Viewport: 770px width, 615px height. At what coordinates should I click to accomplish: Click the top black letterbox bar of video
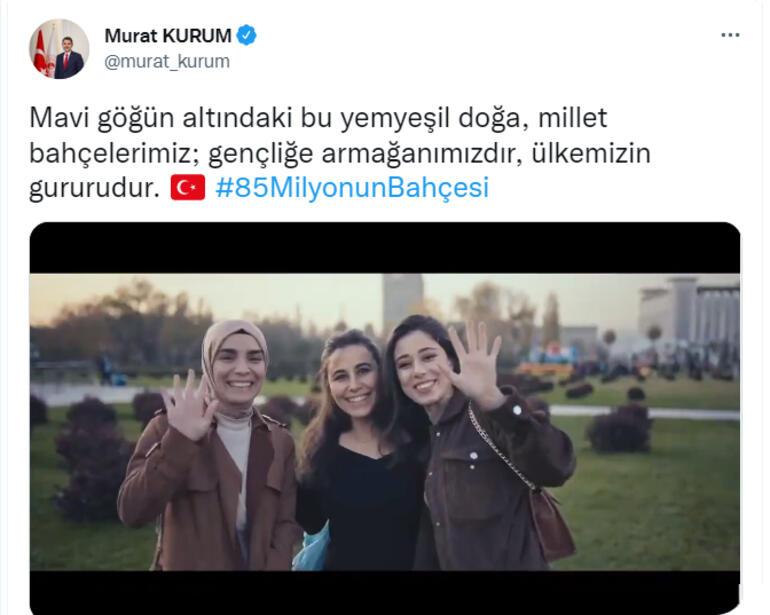385,248
